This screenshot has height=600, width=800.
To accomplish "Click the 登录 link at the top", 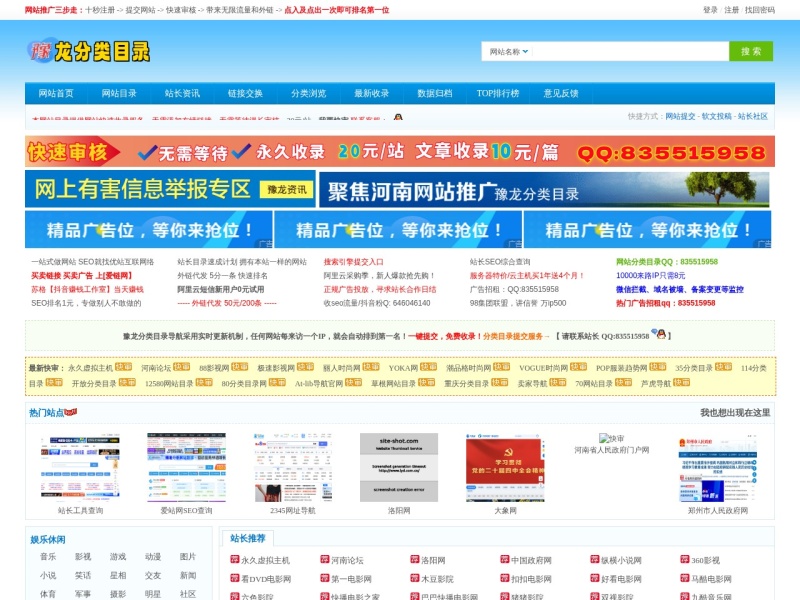I will (710, 10).
